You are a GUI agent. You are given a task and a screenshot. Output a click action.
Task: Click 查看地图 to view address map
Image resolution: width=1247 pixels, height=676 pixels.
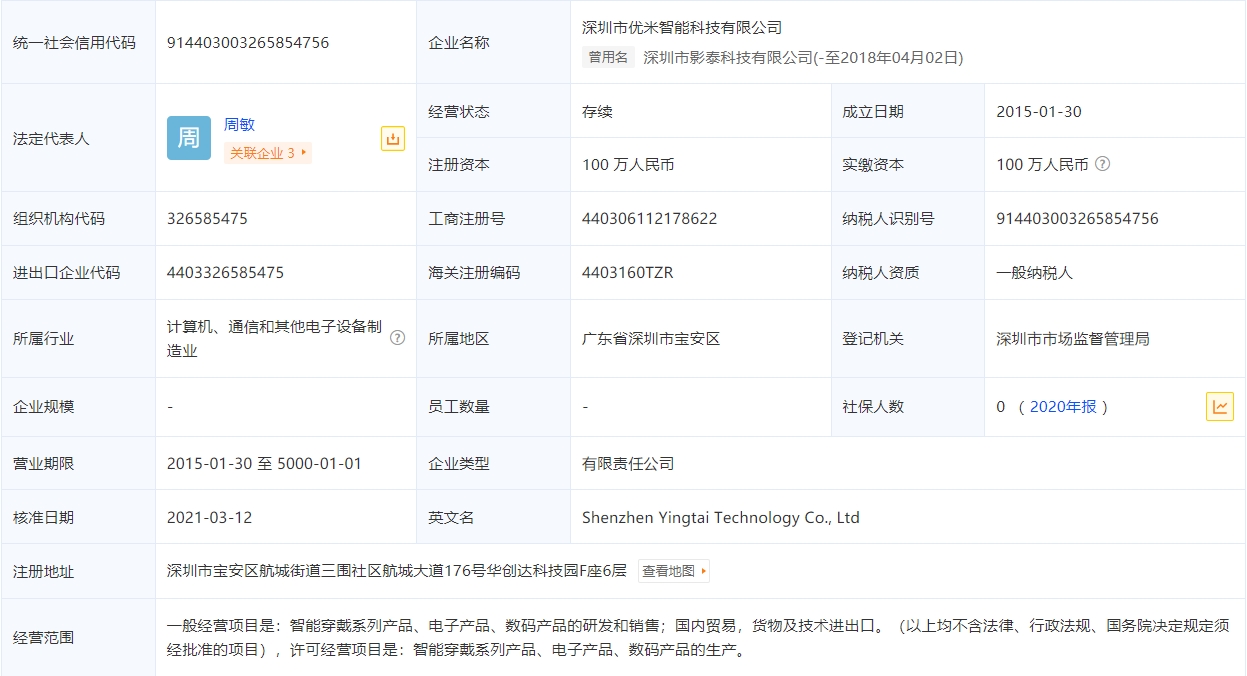pyautogui.click(x=668, y=572)
